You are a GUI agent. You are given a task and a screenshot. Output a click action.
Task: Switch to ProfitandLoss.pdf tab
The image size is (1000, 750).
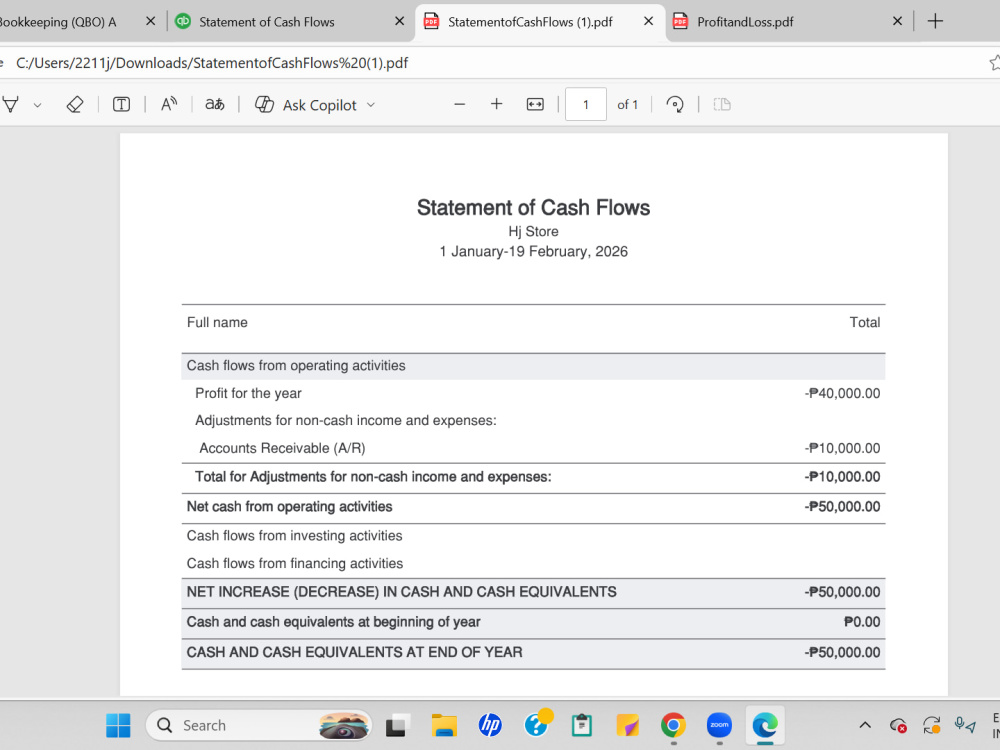(745, 22)
